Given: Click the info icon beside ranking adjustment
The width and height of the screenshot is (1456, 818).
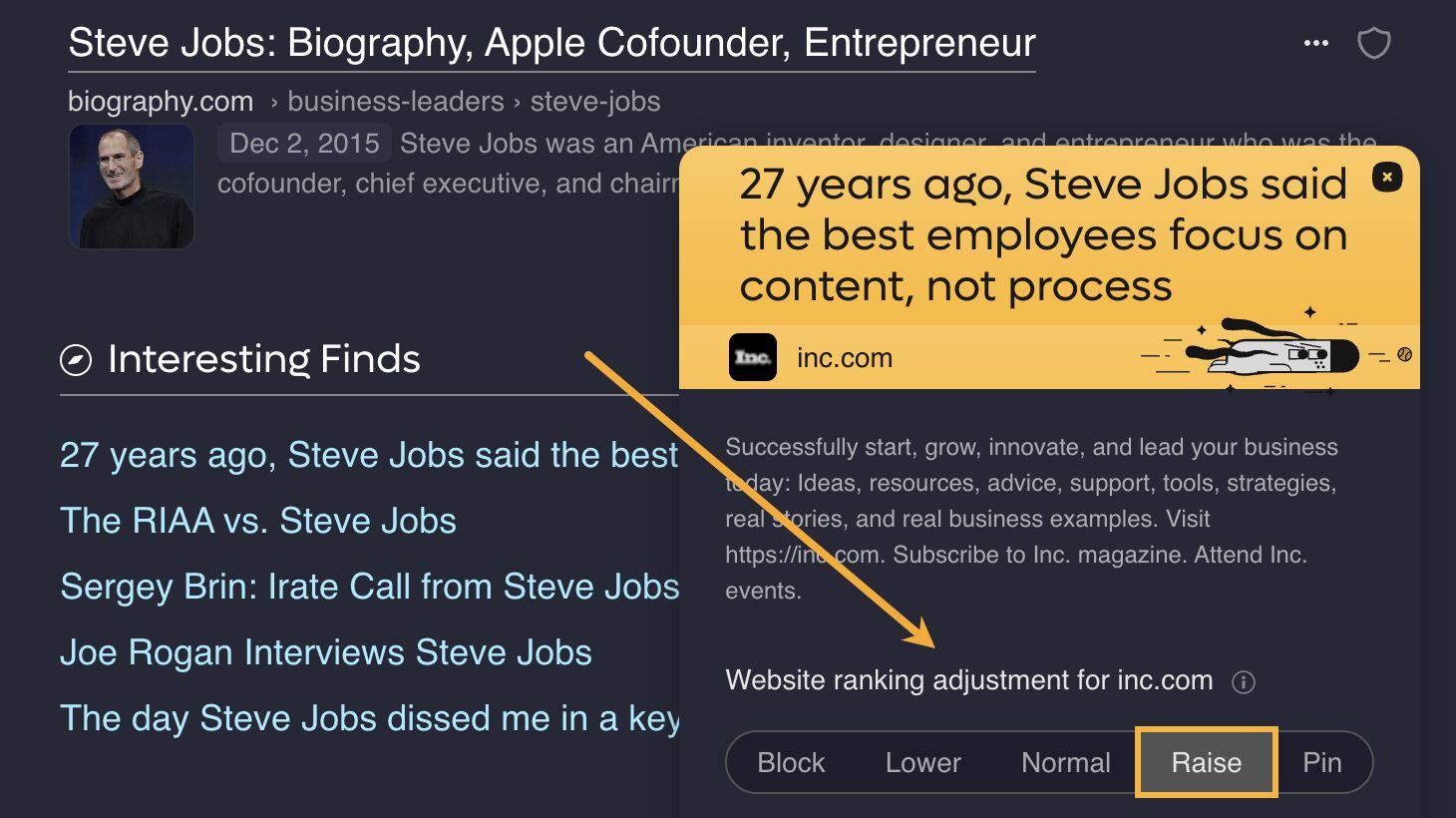Looking at the screenshot, I should 1243,682.
